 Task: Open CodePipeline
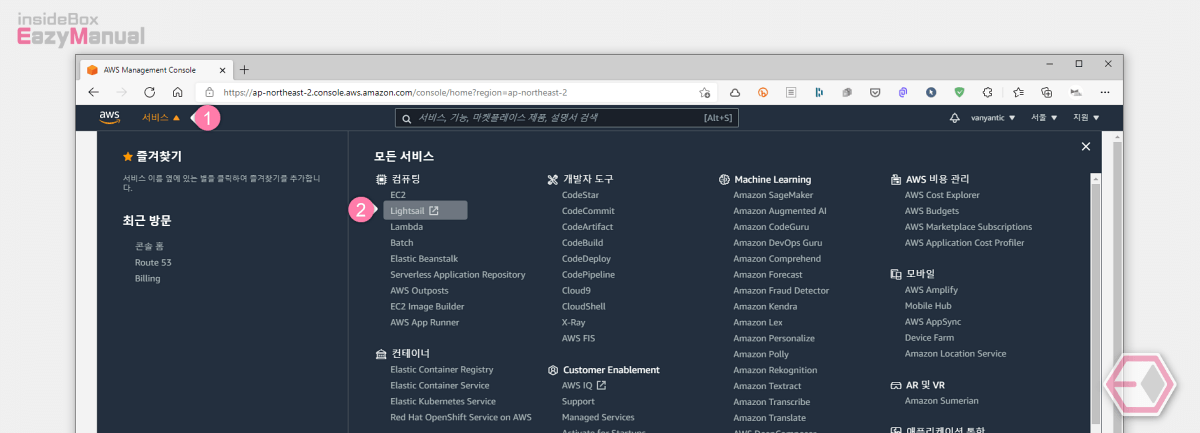click(x=588, y=275)
